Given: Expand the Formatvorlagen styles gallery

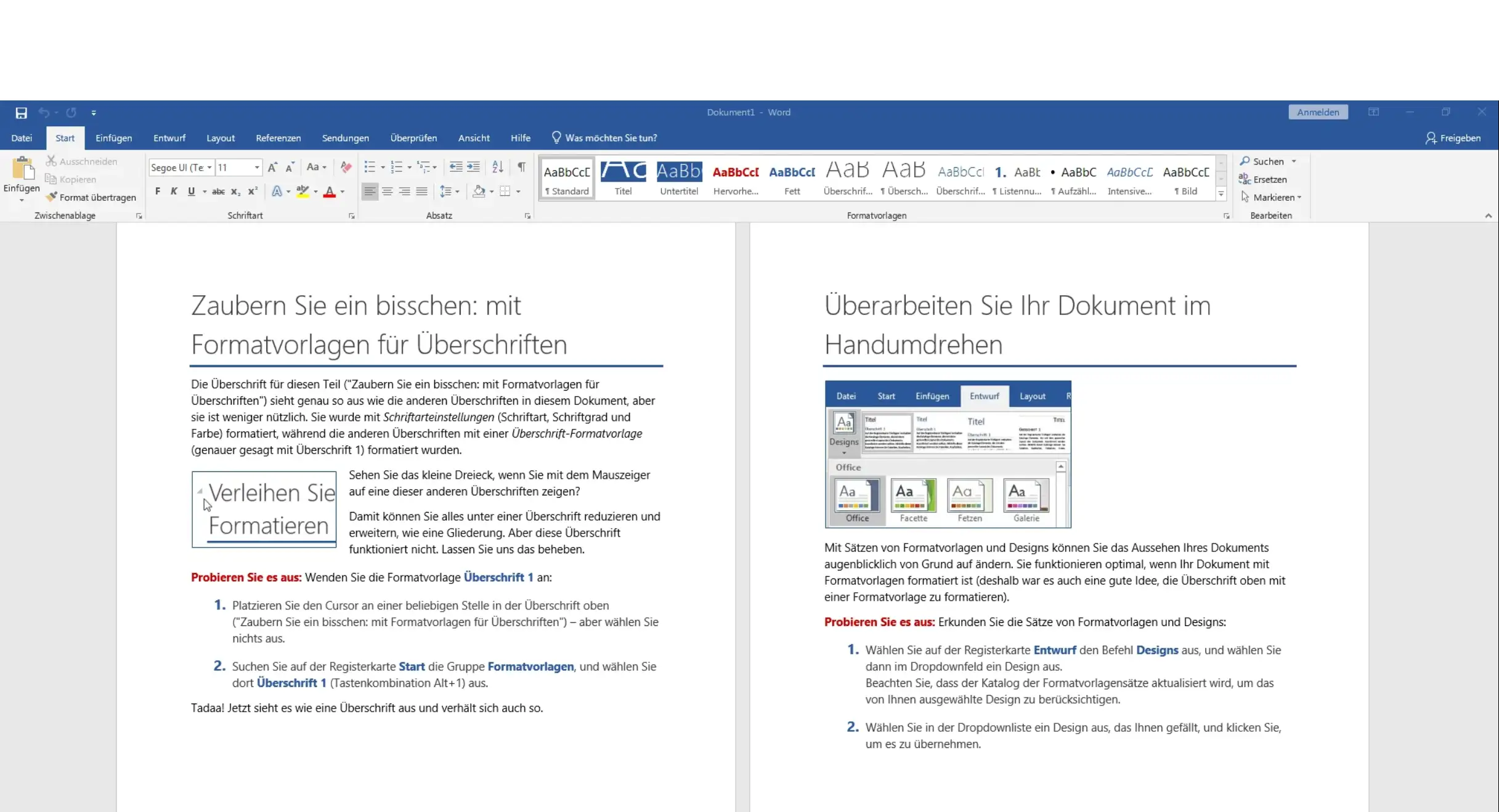Looking at the screenshot, I should click(1221, 194).
